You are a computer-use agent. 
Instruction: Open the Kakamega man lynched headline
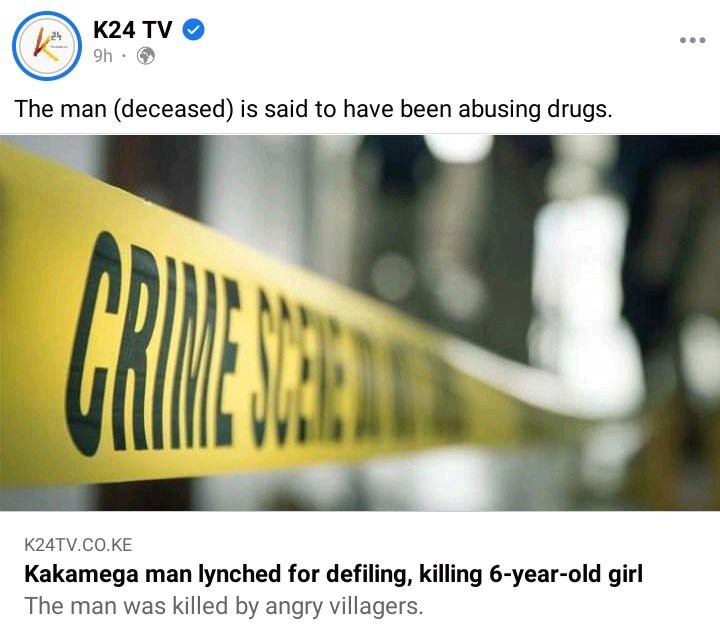pos(333,574)
